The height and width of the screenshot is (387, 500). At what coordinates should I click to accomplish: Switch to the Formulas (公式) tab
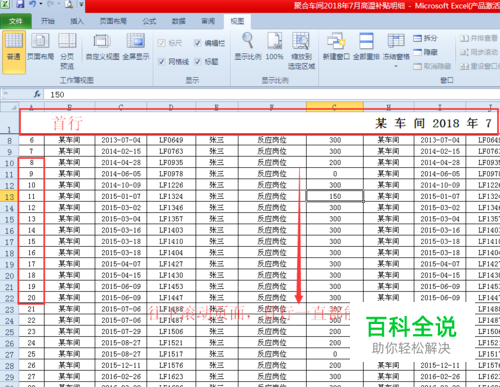click(x=149, y=21)
